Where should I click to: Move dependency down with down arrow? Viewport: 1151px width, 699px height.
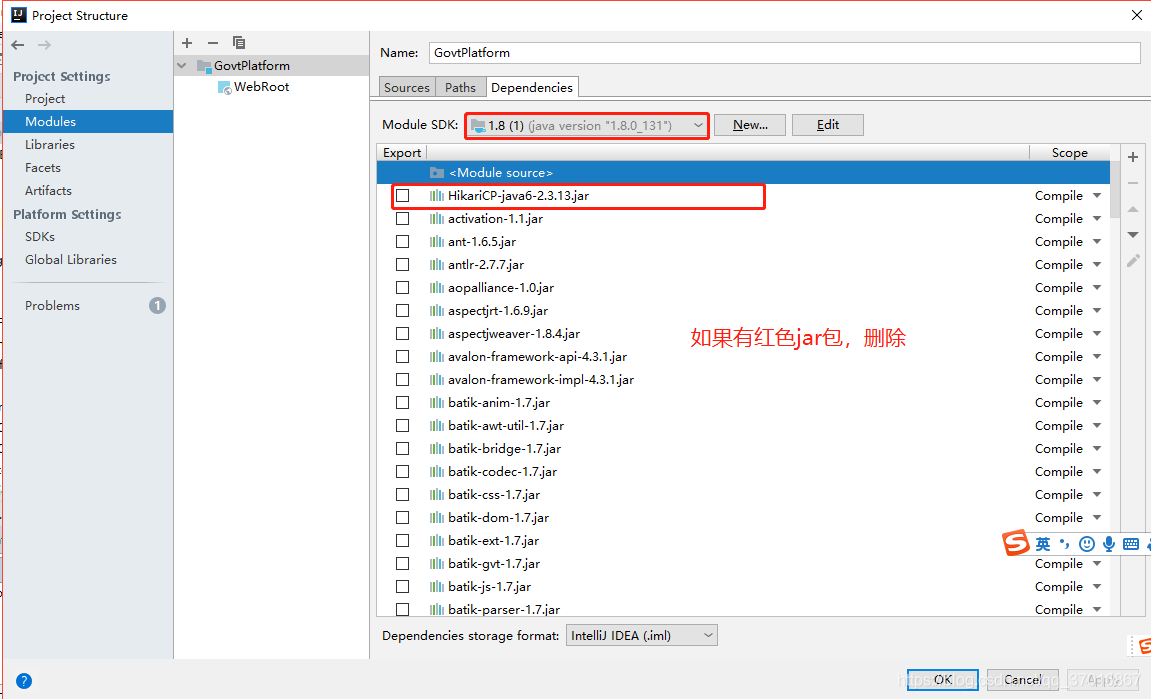tap(1133, 235)
